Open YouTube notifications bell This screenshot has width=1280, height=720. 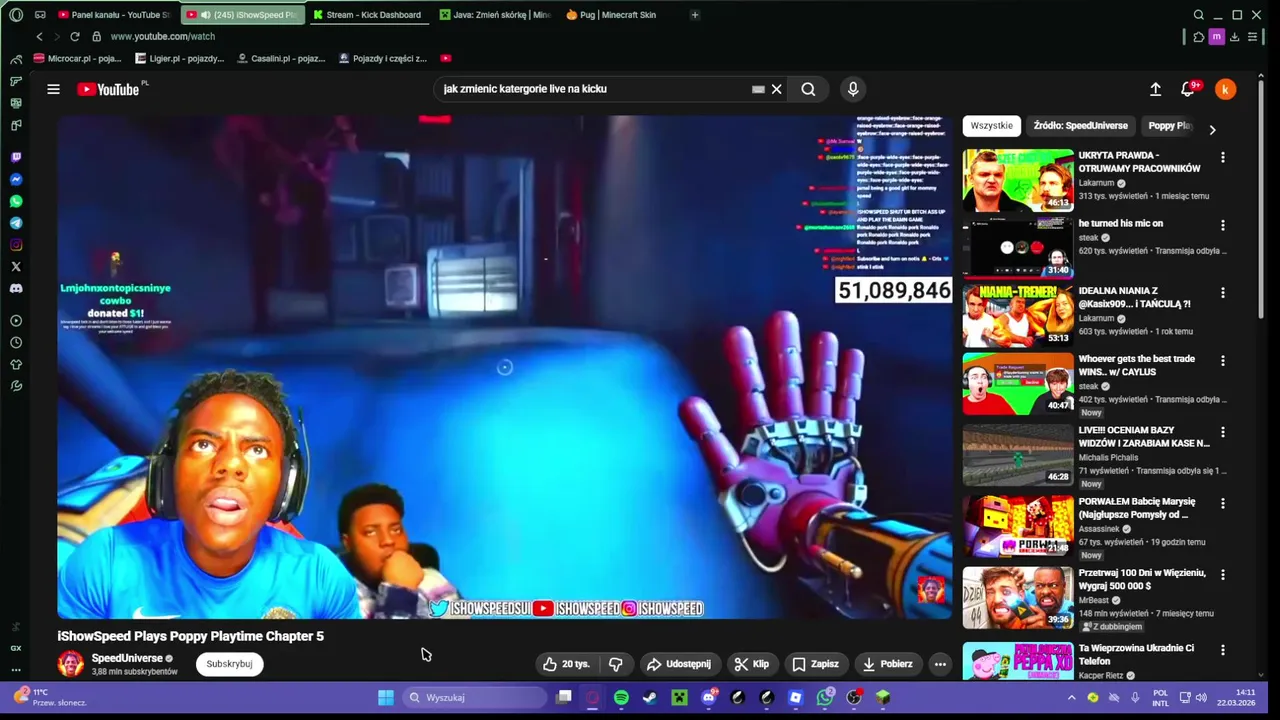coord(1188,89)
